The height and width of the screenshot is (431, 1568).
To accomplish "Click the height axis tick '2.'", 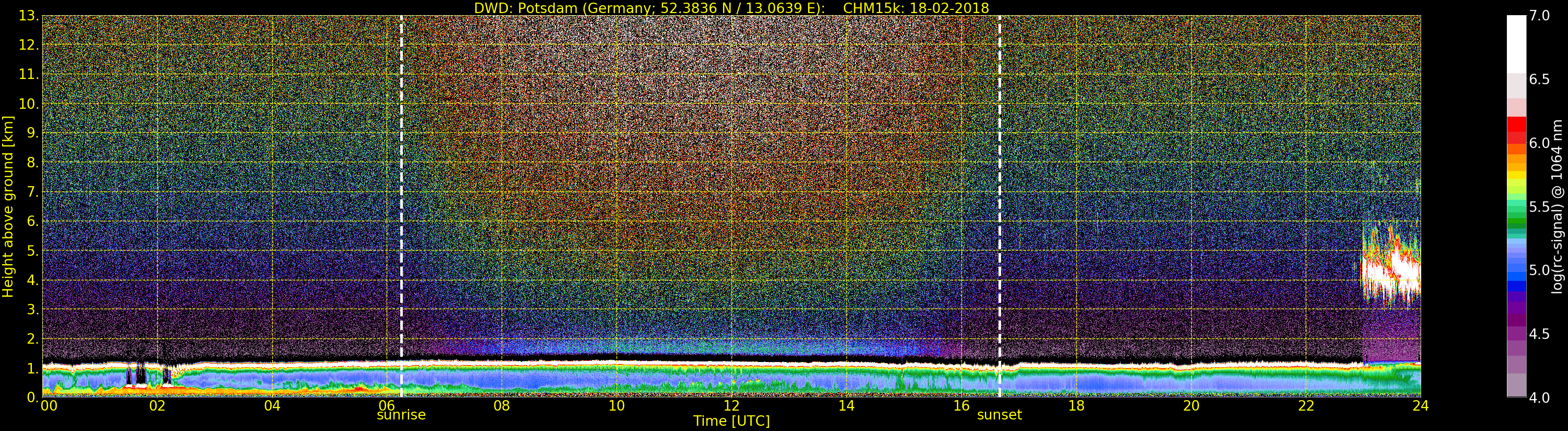I will [x=33, y=338].
